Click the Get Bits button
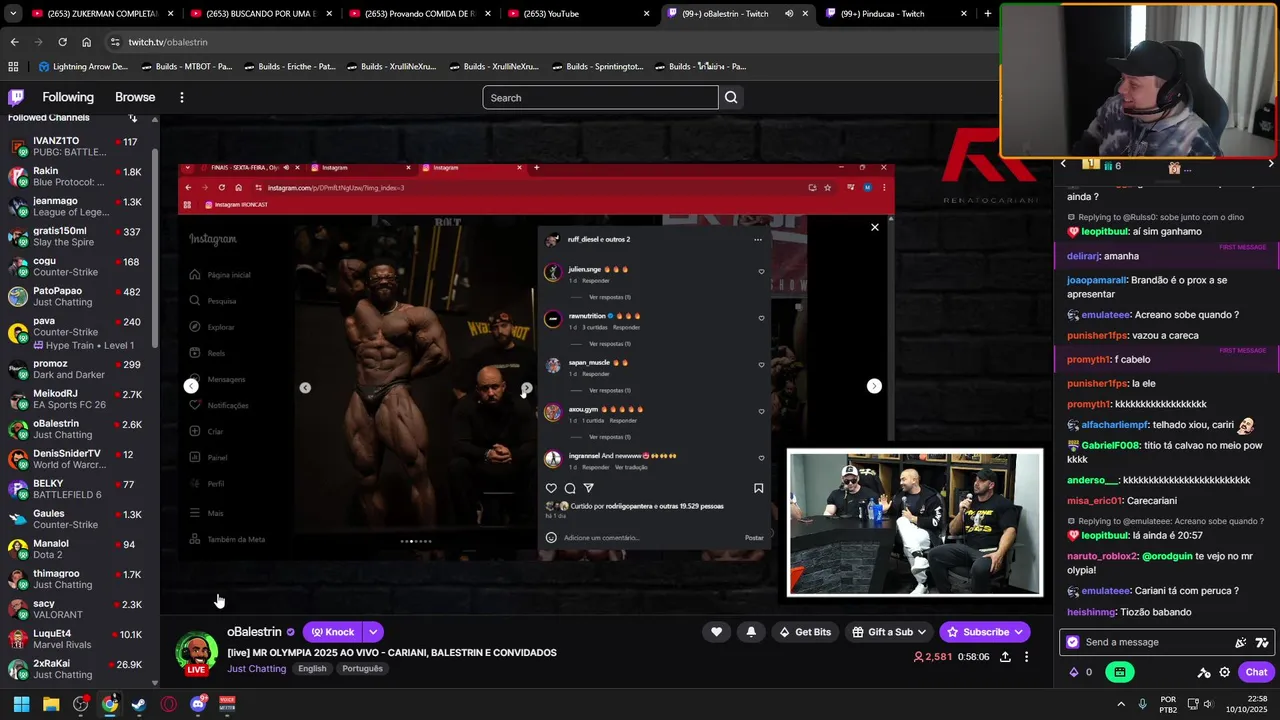The height and width of the screenshot is (720, 1280). point(805,632)
